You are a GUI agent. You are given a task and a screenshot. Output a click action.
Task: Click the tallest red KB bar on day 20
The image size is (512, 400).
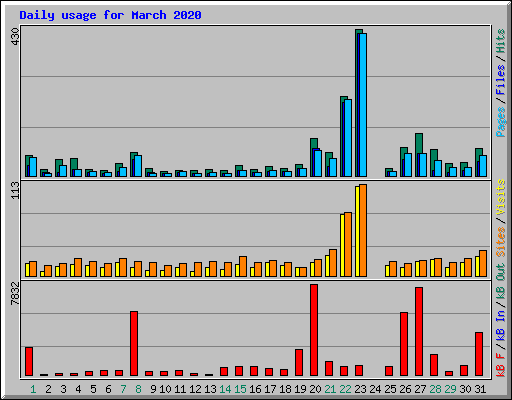314,330
